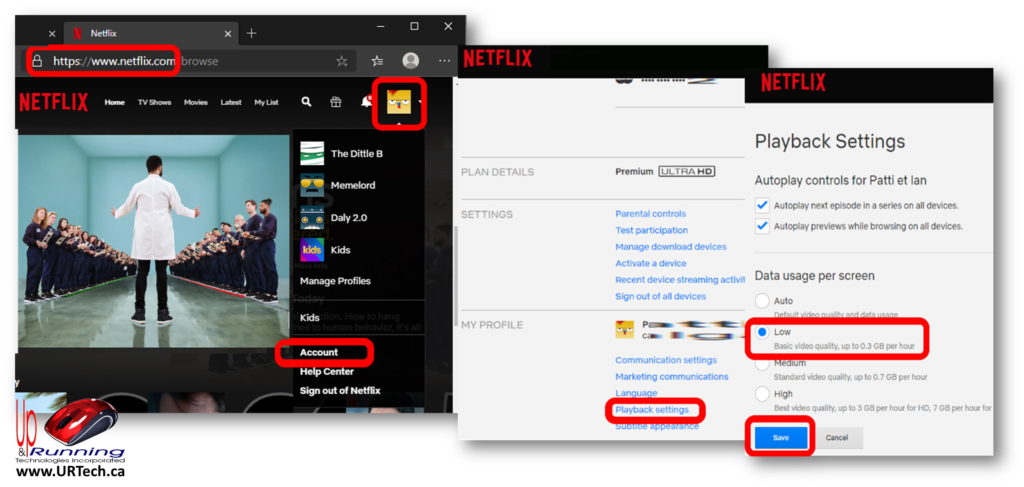Switch to The Dittle B profile avatar

[312, 153]
